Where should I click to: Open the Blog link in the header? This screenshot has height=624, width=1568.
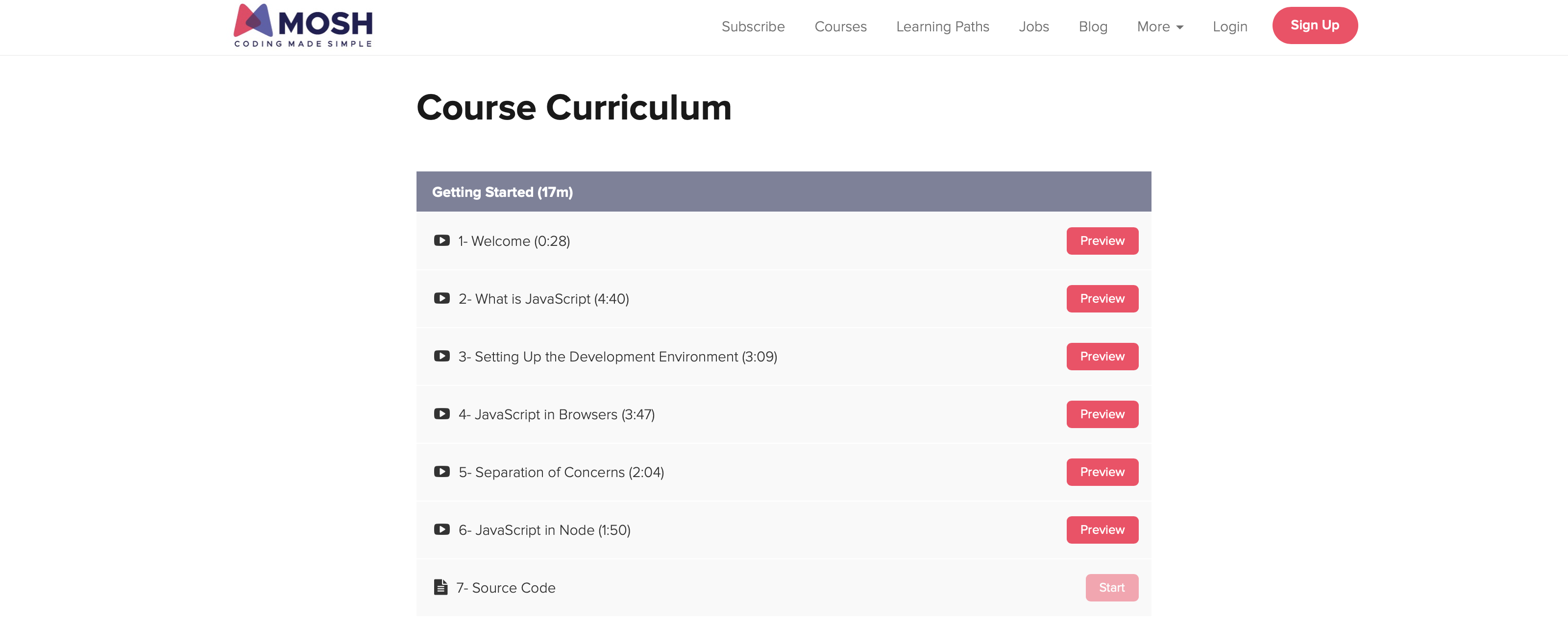pos(1093,27)
